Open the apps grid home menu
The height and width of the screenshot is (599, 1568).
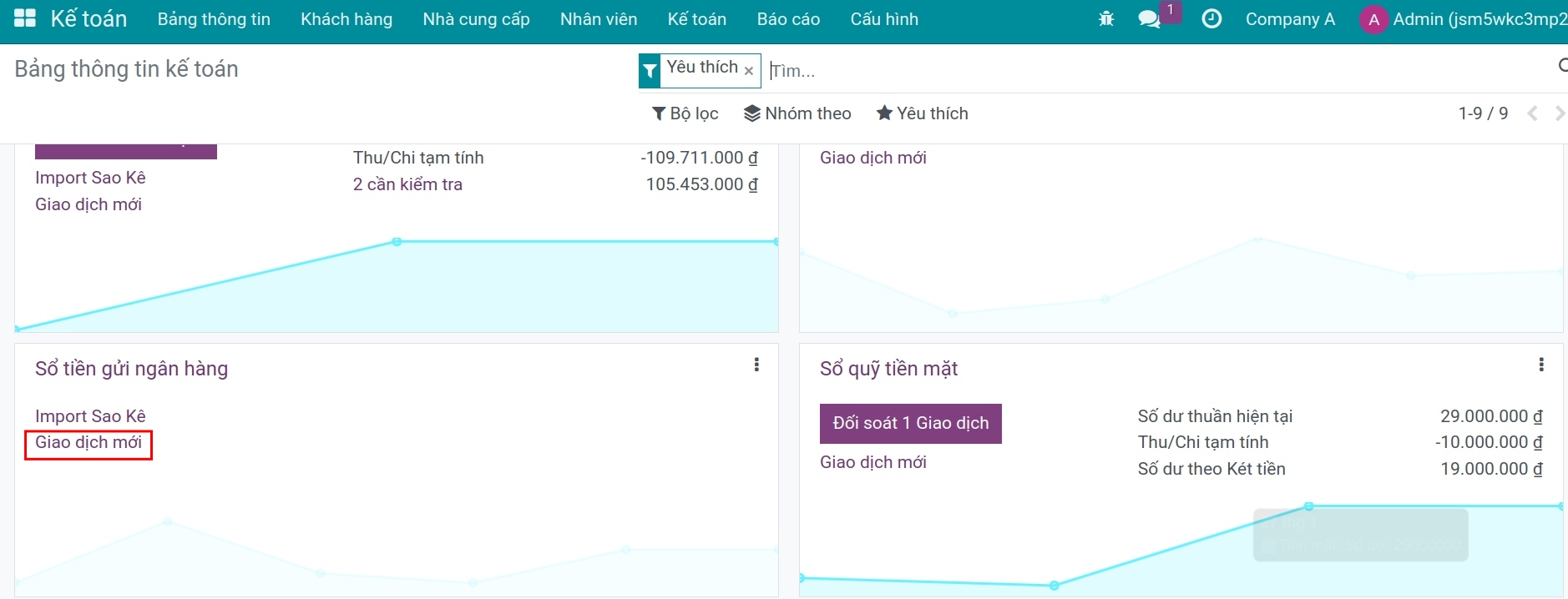tap(25, 18)
